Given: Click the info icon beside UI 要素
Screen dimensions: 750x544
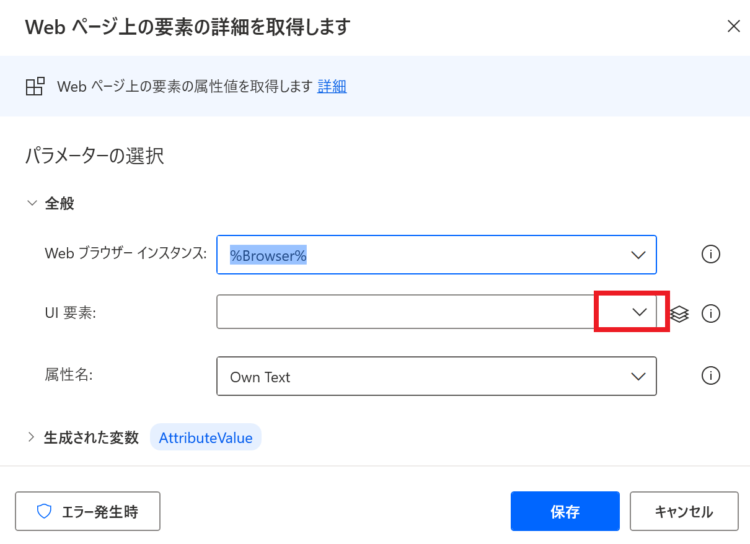Looking at the screenshot, I should pos(710,314).
